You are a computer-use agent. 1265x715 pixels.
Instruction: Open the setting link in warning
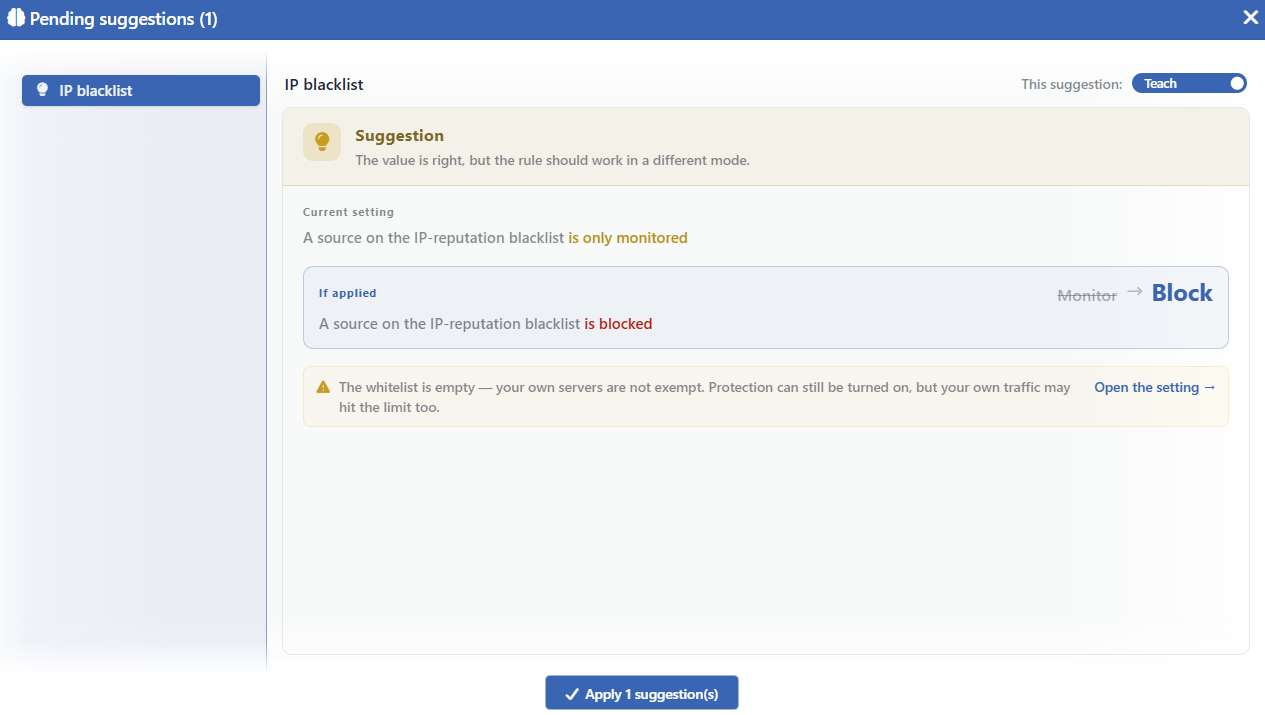click(1155, 387)
